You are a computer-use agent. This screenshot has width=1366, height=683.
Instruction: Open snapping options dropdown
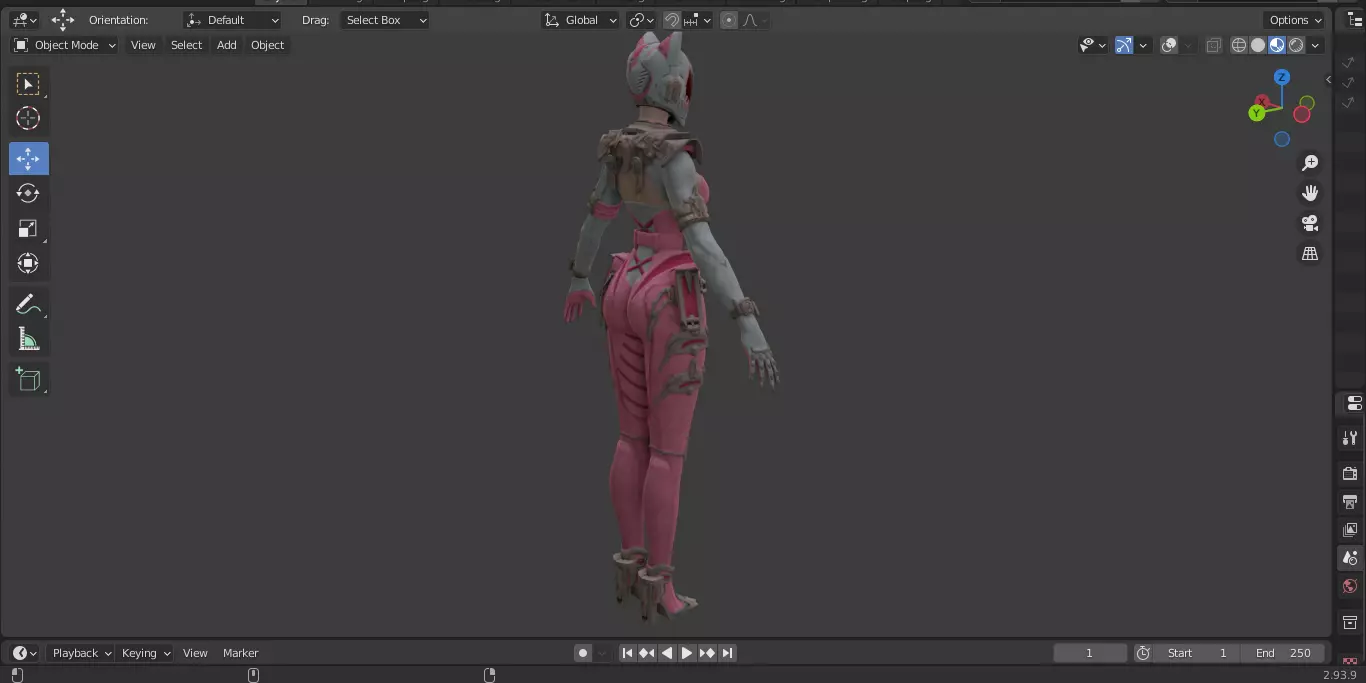[x=699, y=20]
